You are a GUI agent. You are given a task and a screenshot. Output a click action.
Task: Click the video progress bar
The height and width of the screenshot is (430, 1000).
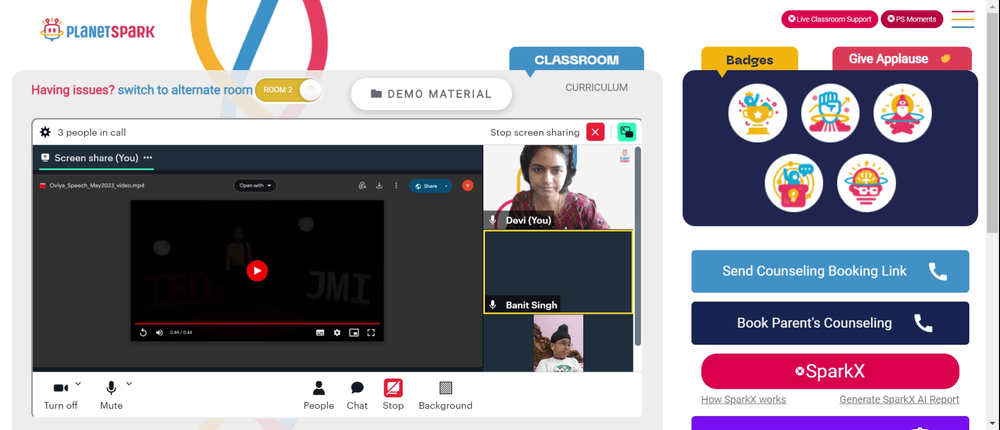[257, 323]
